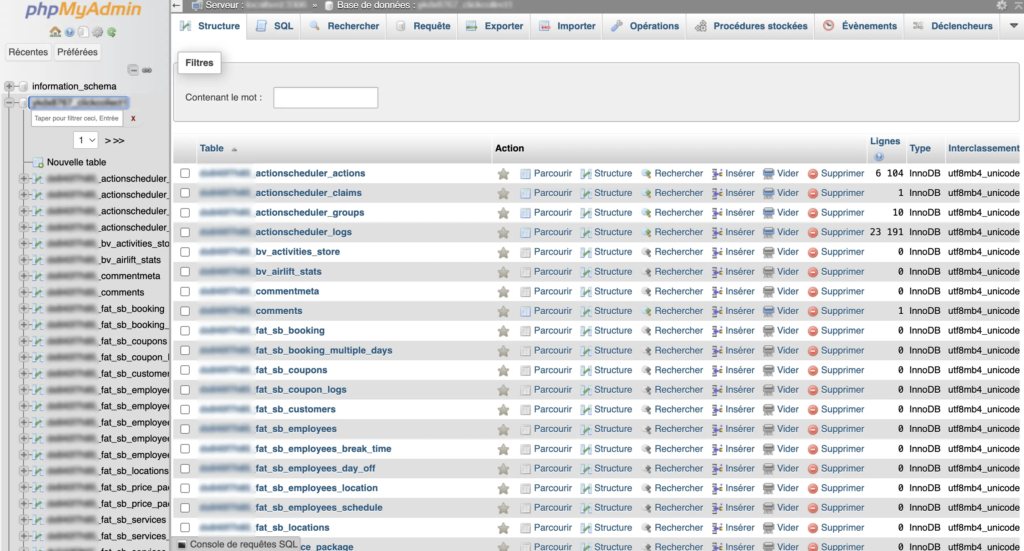1024x551 pixels.
Task: Open the page number dropdown in sidebar
Action: click(86, 140)
